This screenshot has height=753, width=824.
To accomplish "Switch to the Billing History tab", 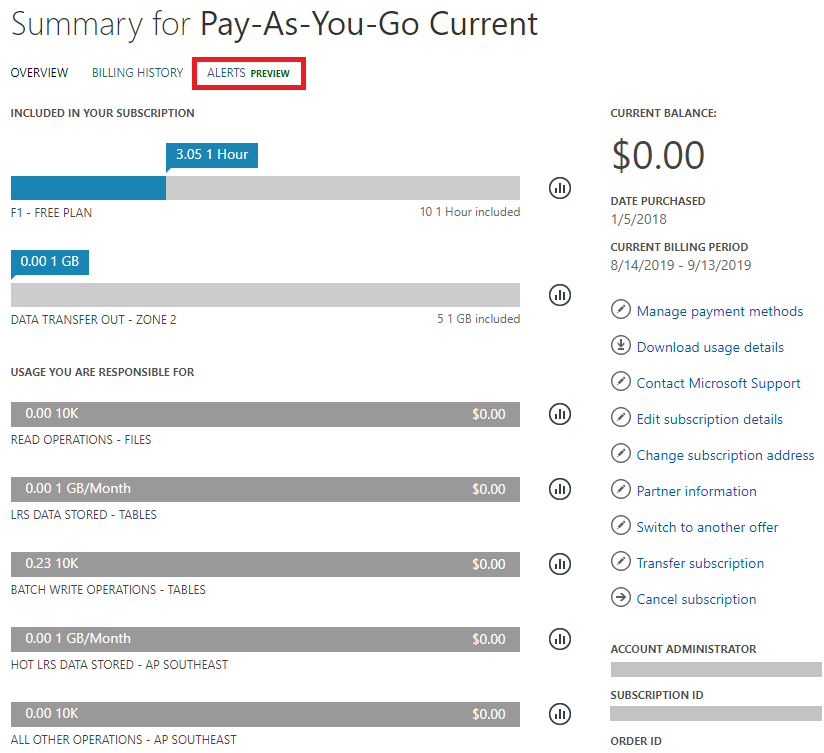I will click(138, 73).
